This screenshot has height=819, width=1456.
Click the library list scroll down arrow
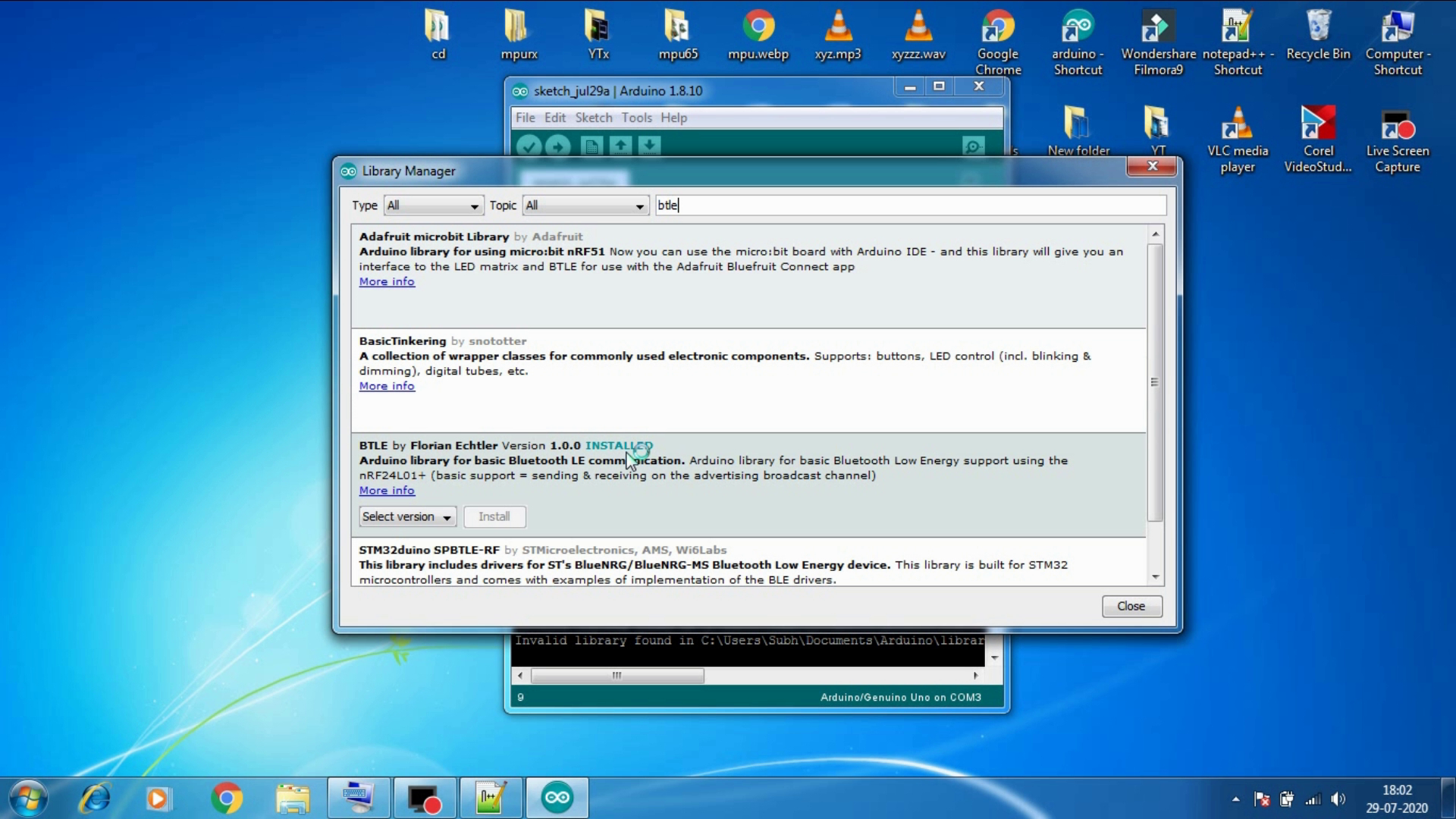click(1155, 577)
